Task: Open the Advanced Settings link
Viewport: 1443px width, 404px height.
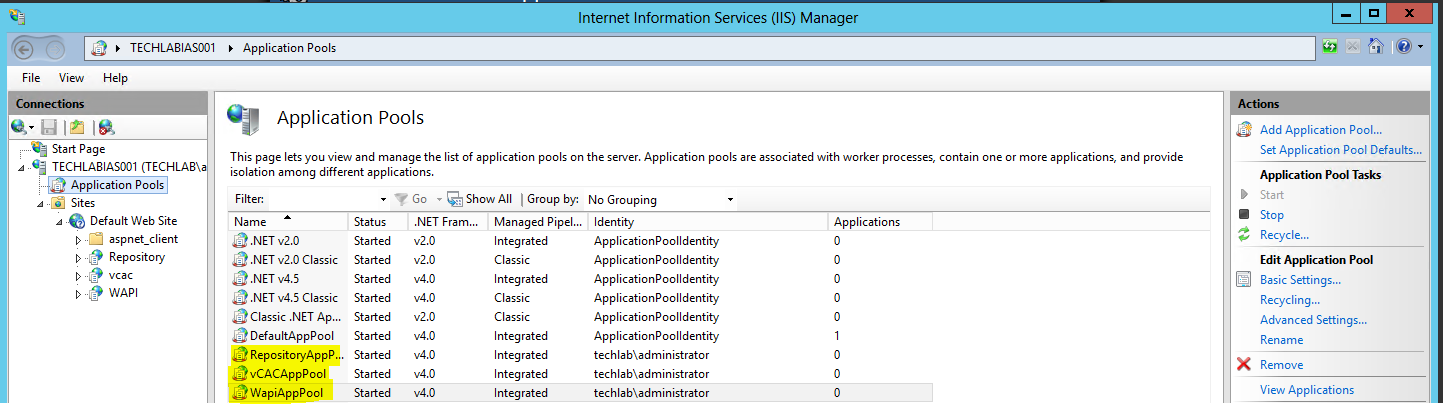Action: point(1313,319)
